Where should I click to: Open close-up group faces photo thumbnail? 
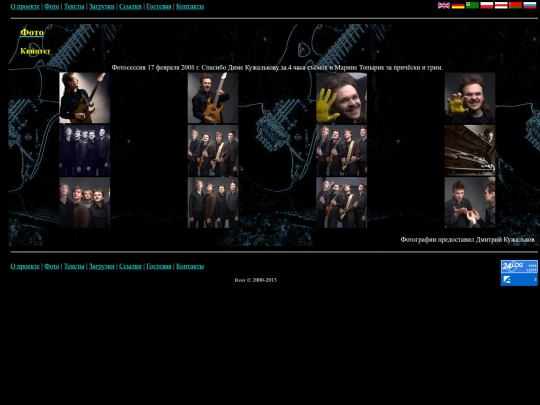coord(85,202)
